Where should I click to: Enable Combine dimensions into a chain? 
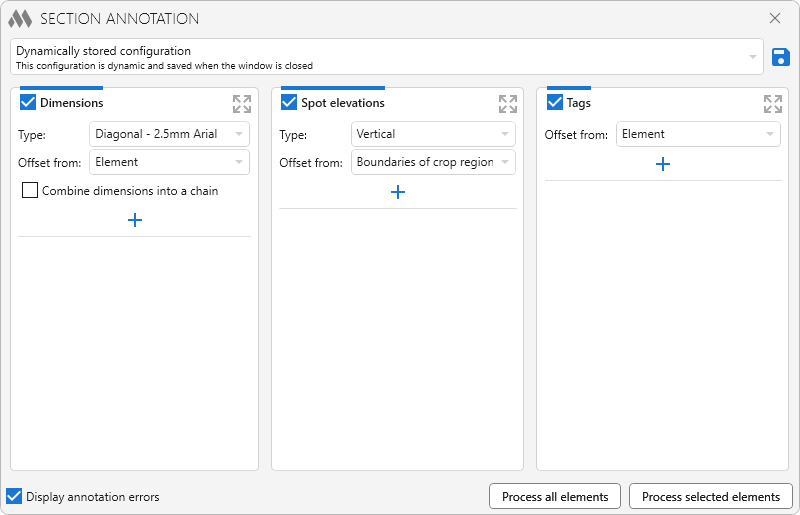tap(30, 190)
